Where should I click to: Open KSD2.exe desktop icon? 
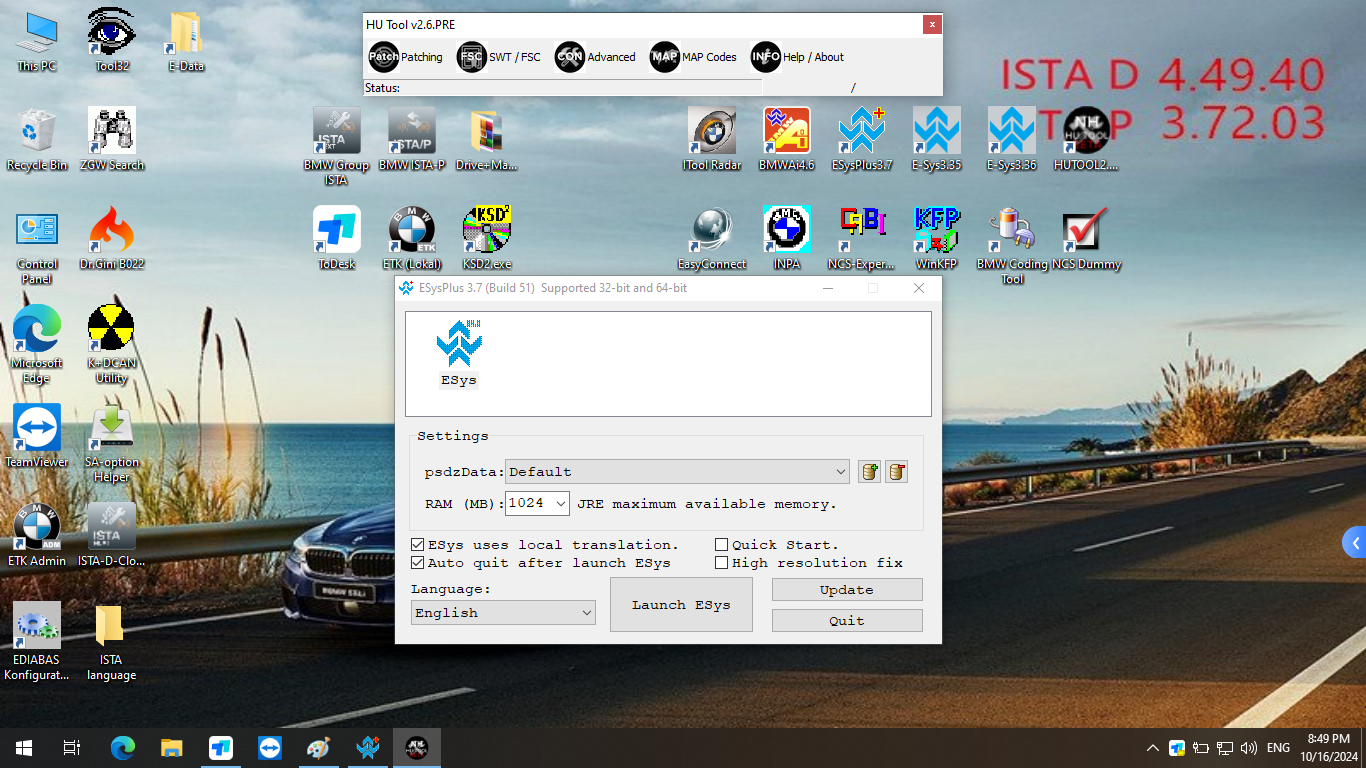(x=487, y=239)
